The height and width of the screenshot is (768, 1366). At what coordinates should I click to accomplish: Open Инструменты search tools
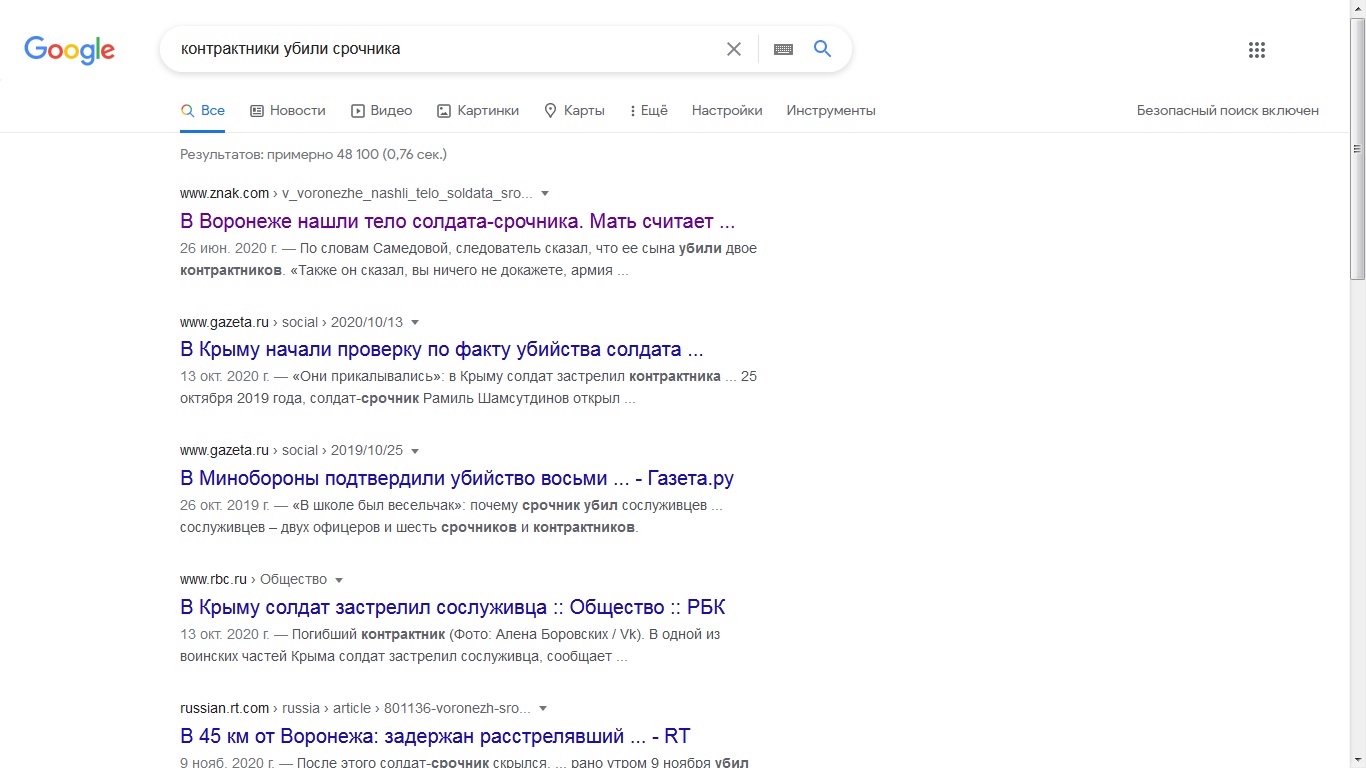point(831,111)
